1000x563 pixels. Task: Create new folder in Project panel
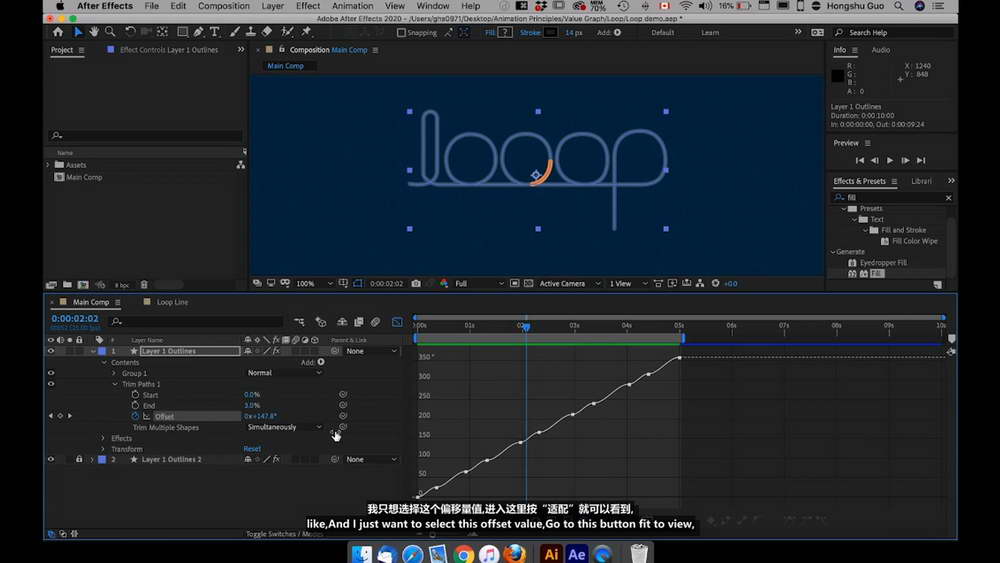67,285
